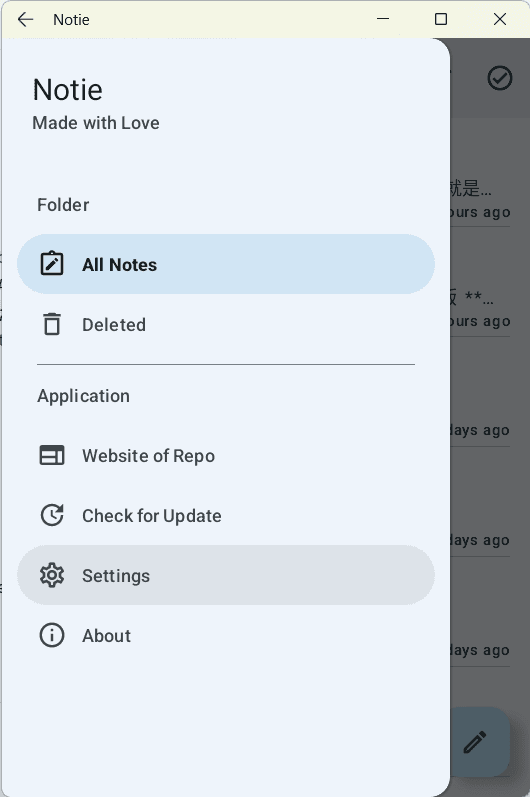
Task: Open the Deleted folder
Action: coord(226,324)
